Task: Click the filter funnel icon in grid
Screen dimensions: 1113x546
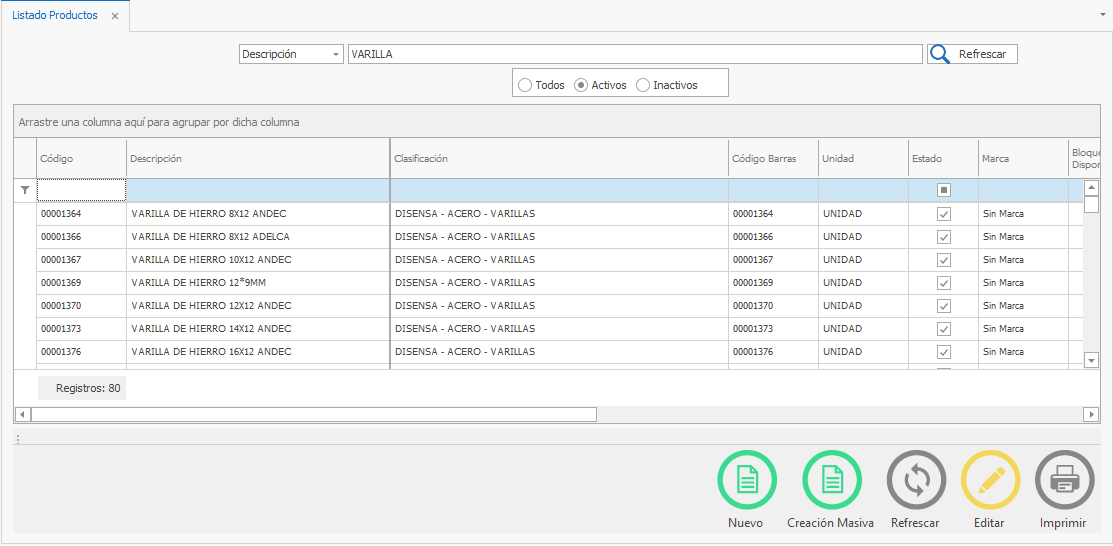Action: point(25,190)
